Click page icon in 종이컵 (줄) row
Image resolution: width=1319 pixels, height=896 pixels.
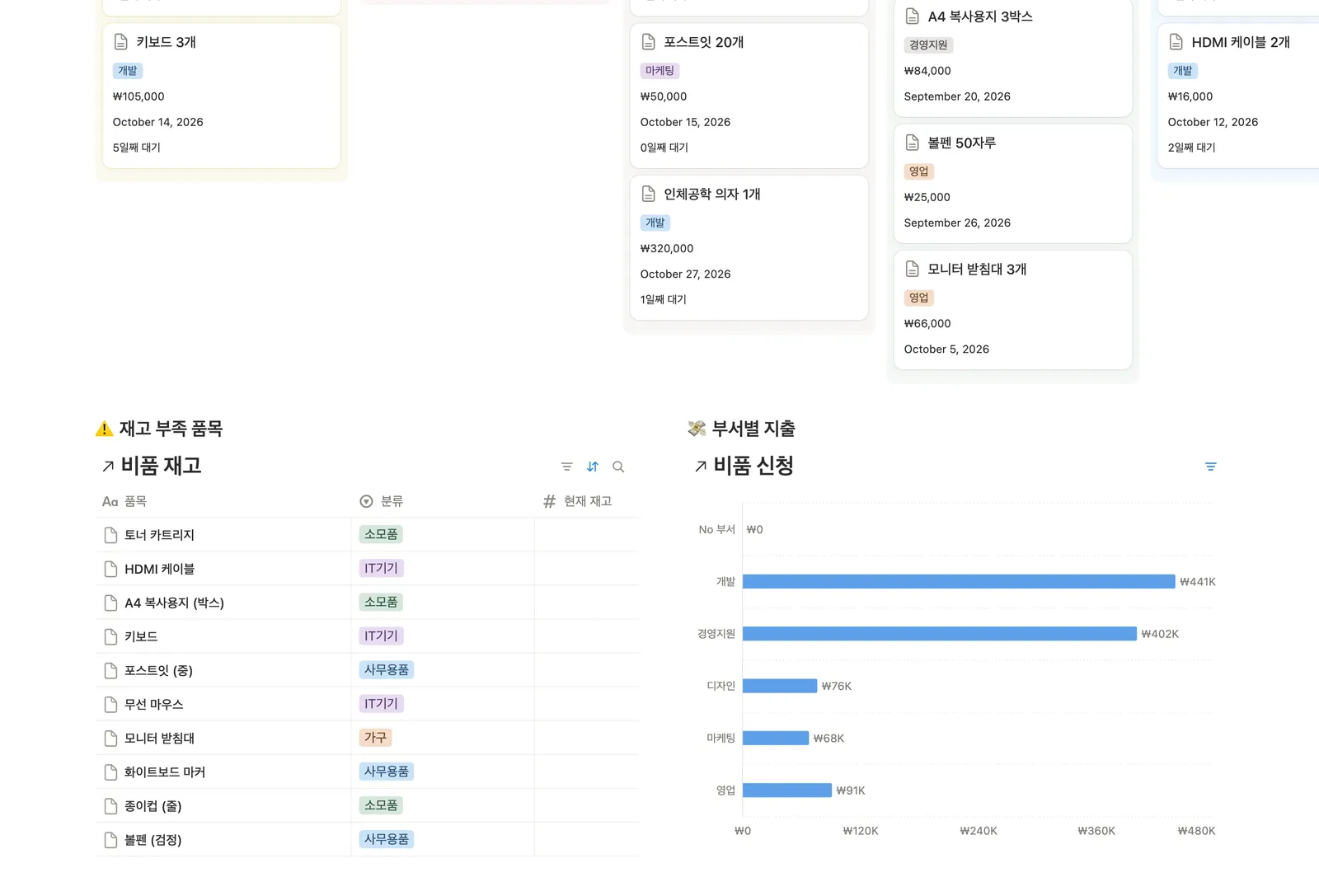110,806
